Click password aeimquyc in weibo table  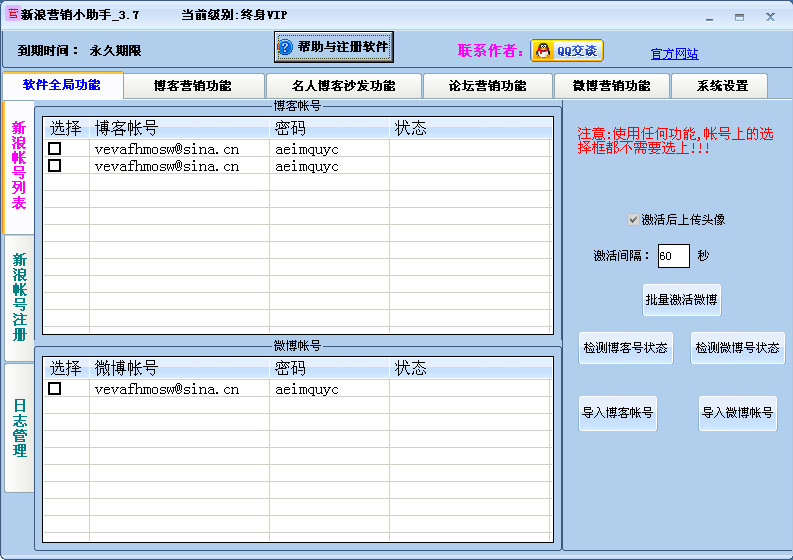point(307,390)
